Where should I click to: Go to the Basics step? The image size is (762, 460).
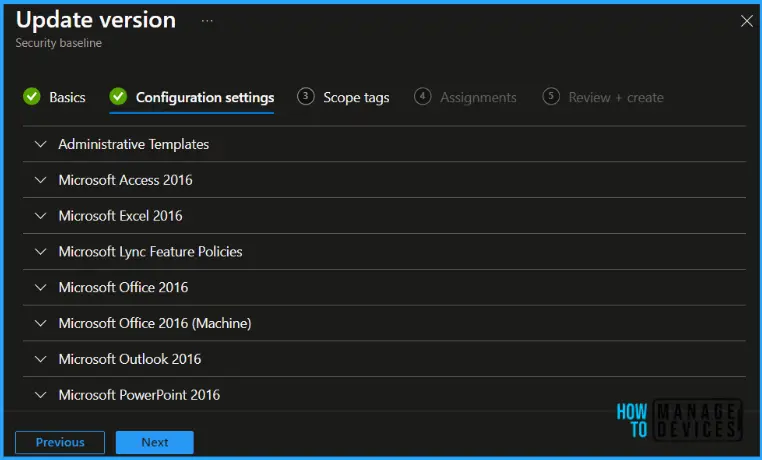click(54, 97)
